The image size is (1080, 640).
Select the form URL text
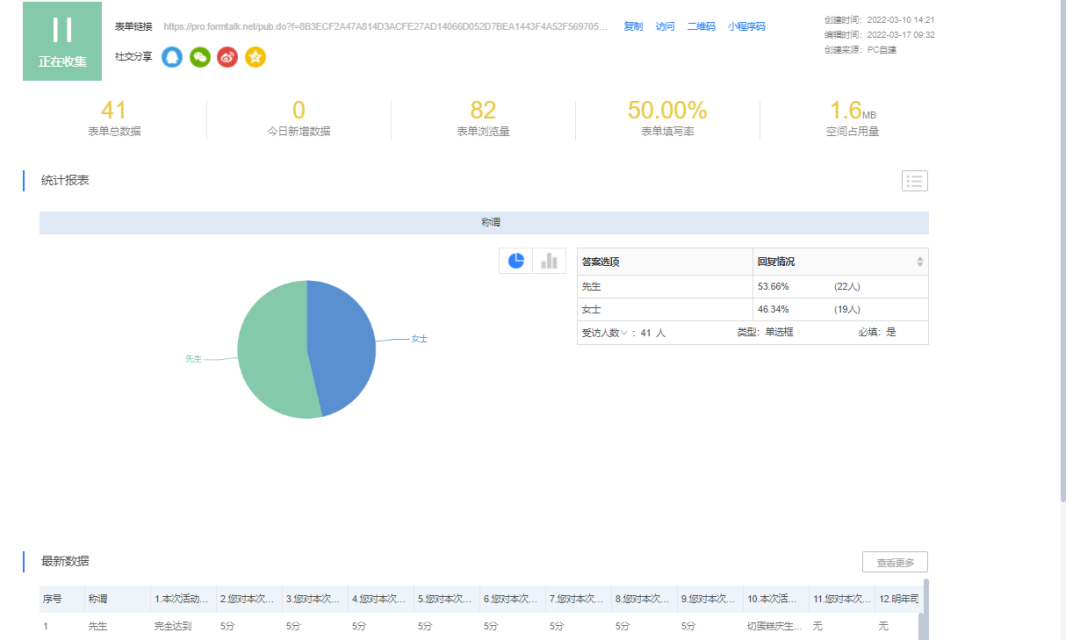tap(386, 26)
